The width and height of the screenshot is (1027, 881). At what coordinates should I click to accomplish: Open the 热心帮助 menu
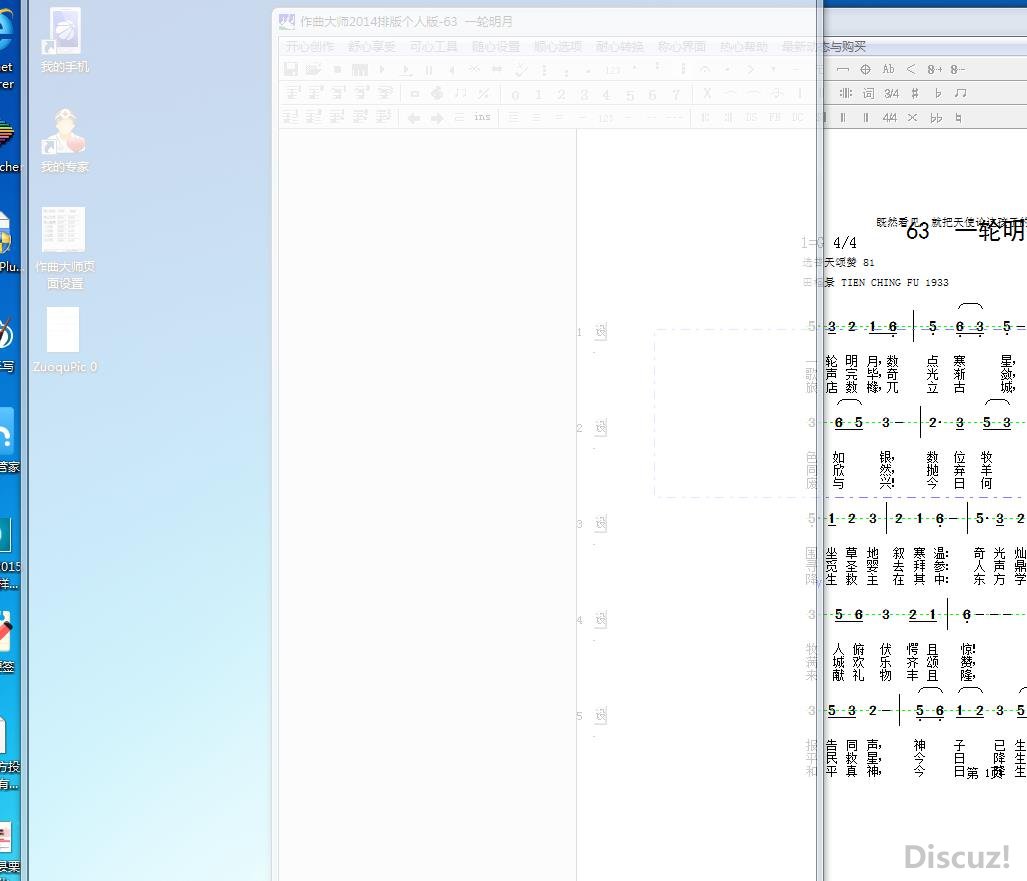coord(744,47)
